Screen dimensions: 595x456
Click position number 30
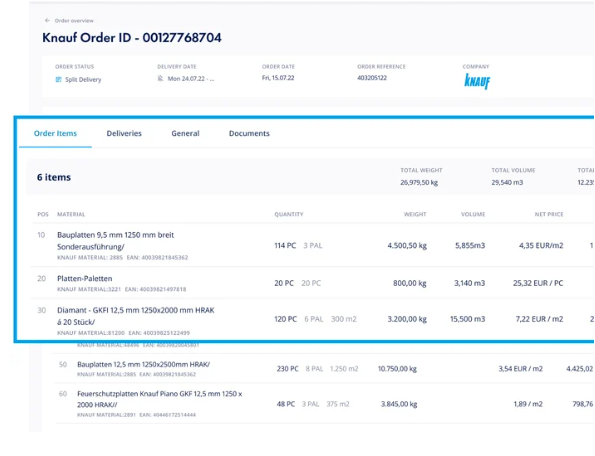[42, 310]
